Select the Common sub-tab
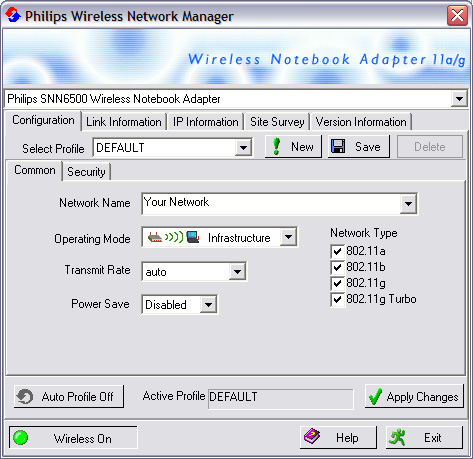The image size is (473, 459). tap(35, 170)
